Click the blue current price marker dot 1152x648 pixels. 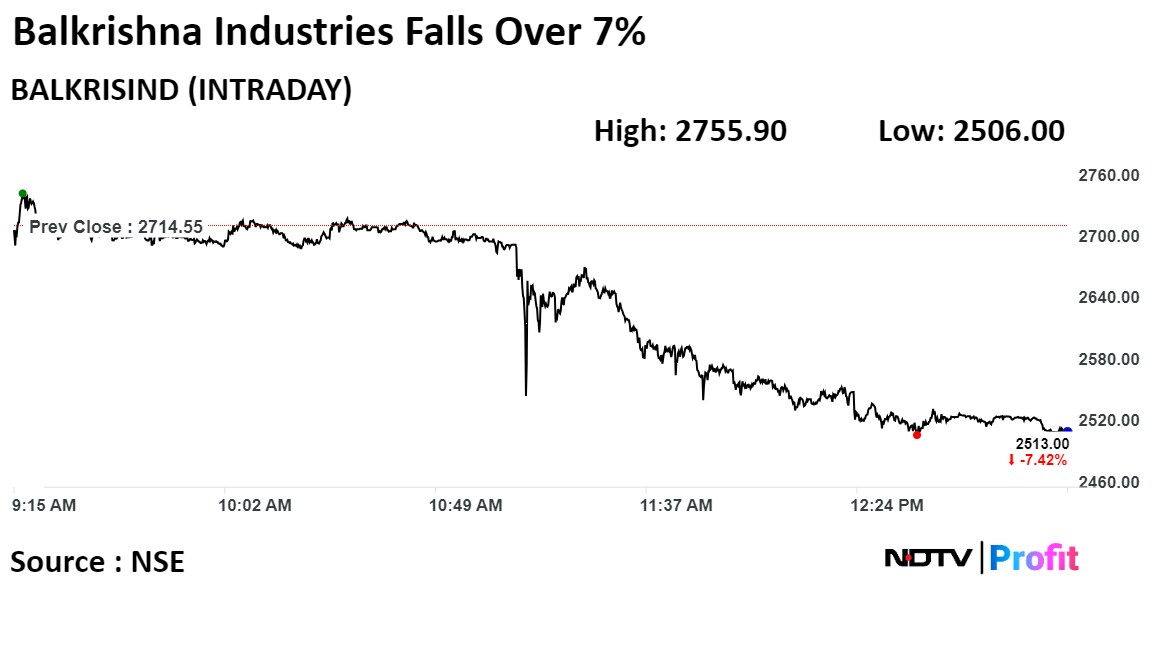[1067, 431]
